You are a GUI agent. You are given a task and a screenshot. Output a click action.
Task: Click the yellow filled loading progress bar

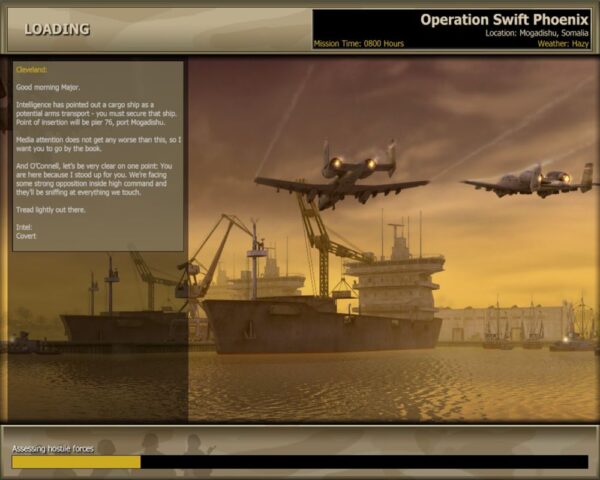(x=76, y=462)
